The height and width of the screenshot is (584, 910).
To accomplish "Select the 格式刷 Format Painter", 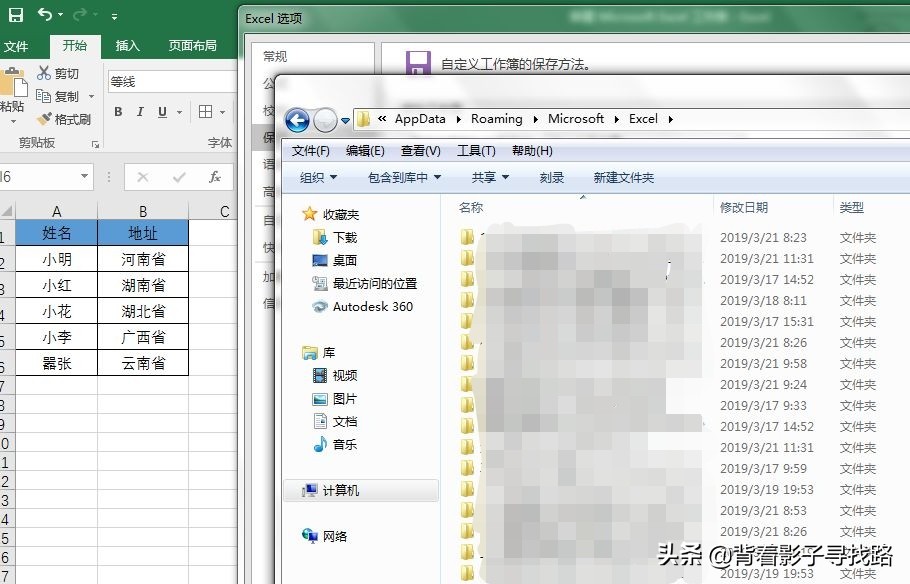I will [64, 119].
